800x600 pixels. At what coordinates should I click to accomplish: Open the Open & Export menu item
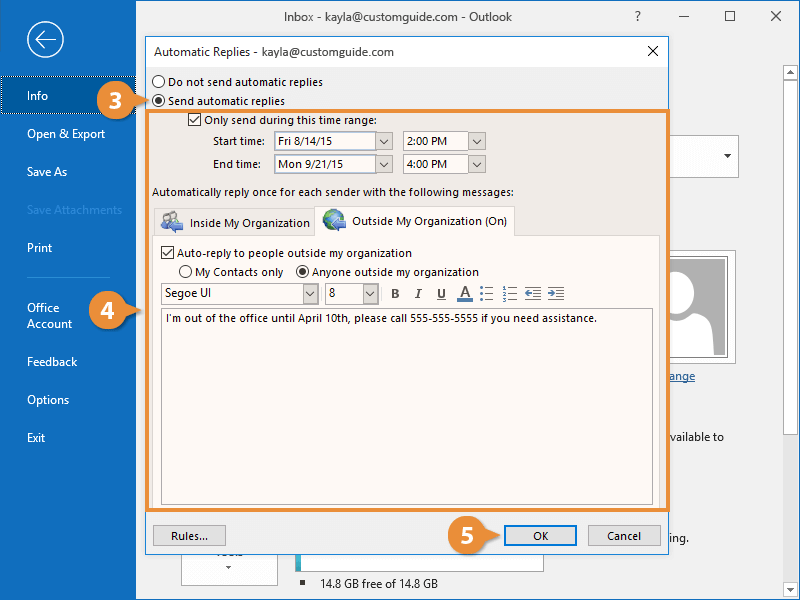point(66,134)
